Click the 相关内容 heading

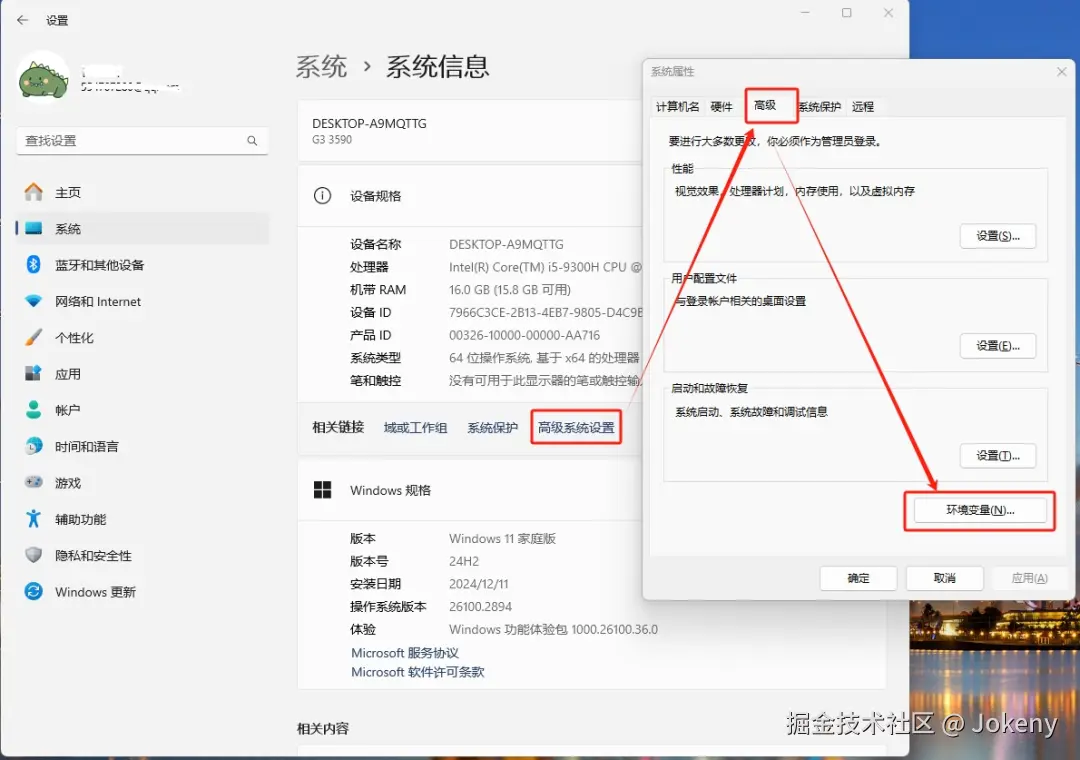pos(323,728)
